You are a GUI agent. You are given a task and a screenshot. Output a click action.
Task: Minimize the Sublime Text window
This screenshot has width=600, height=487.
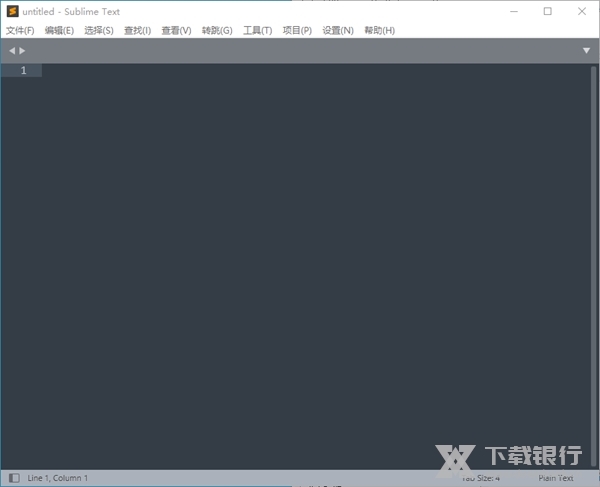pyautogui.click(x=514, y=11)
